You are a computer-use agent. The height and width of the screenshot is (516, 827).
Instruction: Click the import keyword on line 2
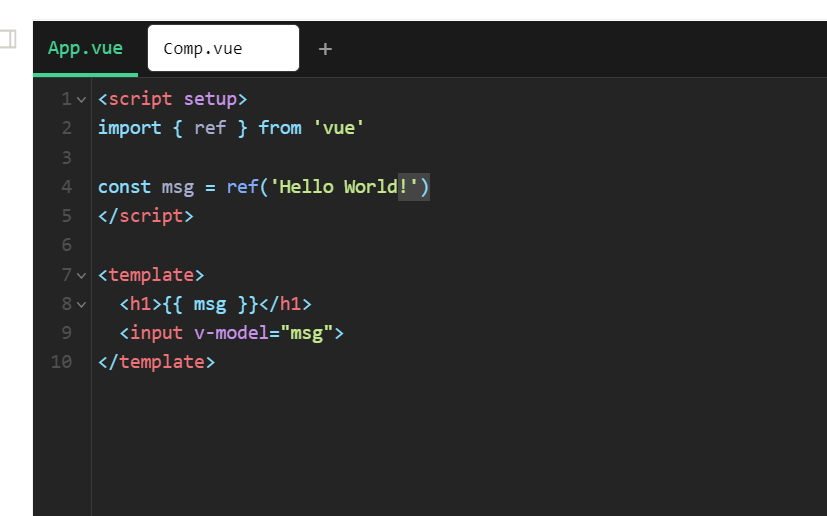(130, 128)
